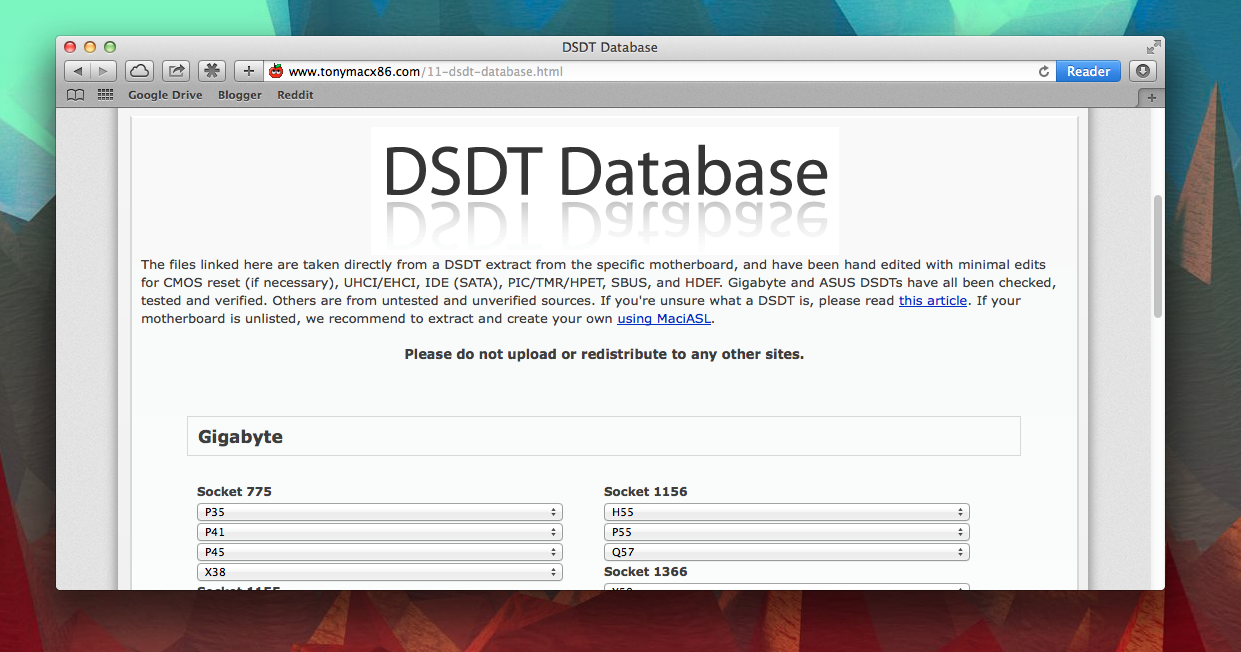Open the Share toolbar button
Image resolution: width=1241 pixels, height=652 pixels.
click(x=176, y=71)
